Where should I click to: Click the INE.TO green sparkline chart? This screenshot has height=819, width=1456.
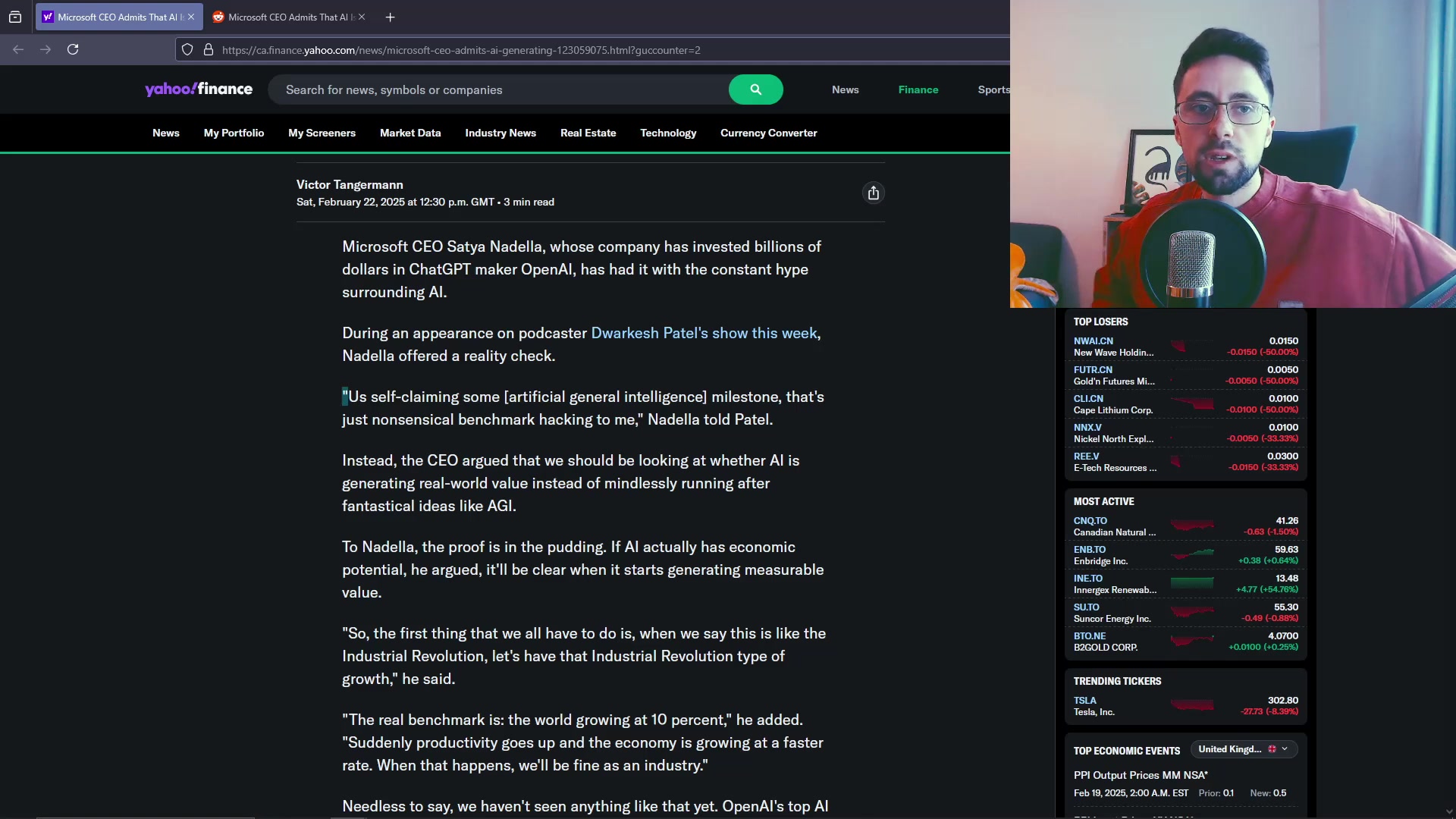click(1192, 583)
